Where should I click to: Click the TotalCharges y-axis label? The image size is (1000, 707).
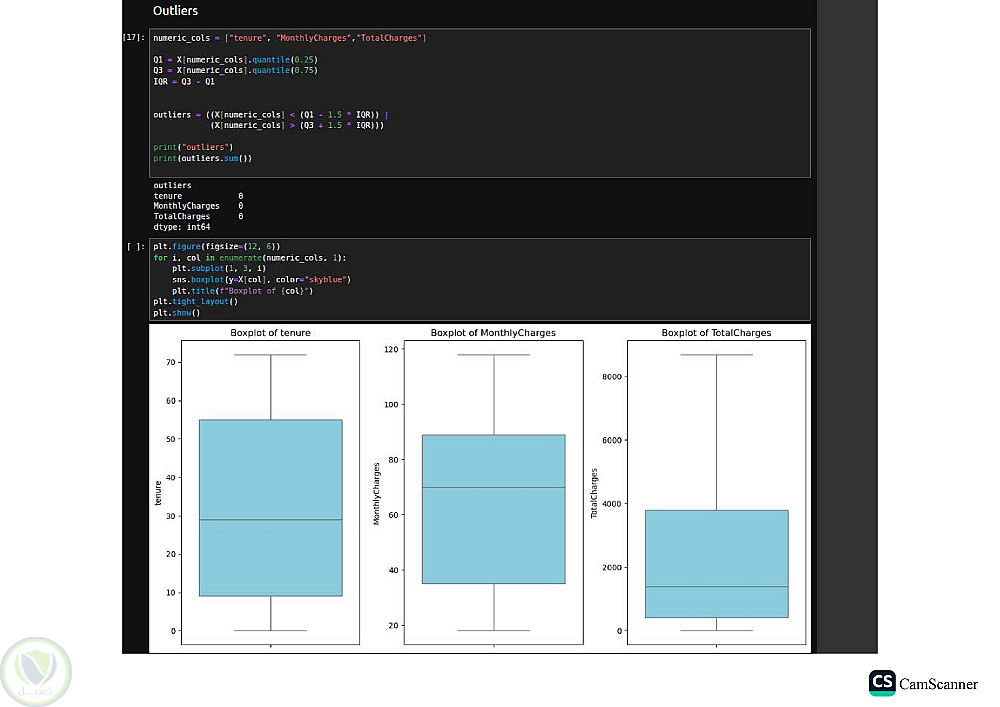pyautogui.click(x=594, y=493)
